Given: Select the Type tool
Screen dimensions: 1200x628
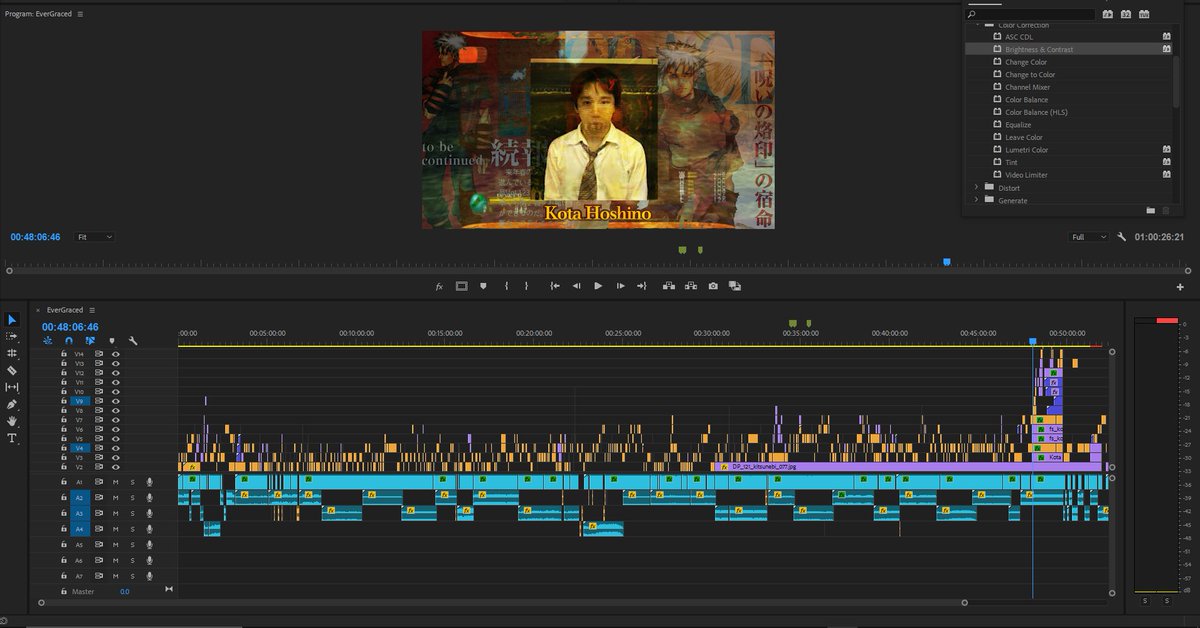Looking at the screenshot, I should pyautogui.click(x=12, y=438).
